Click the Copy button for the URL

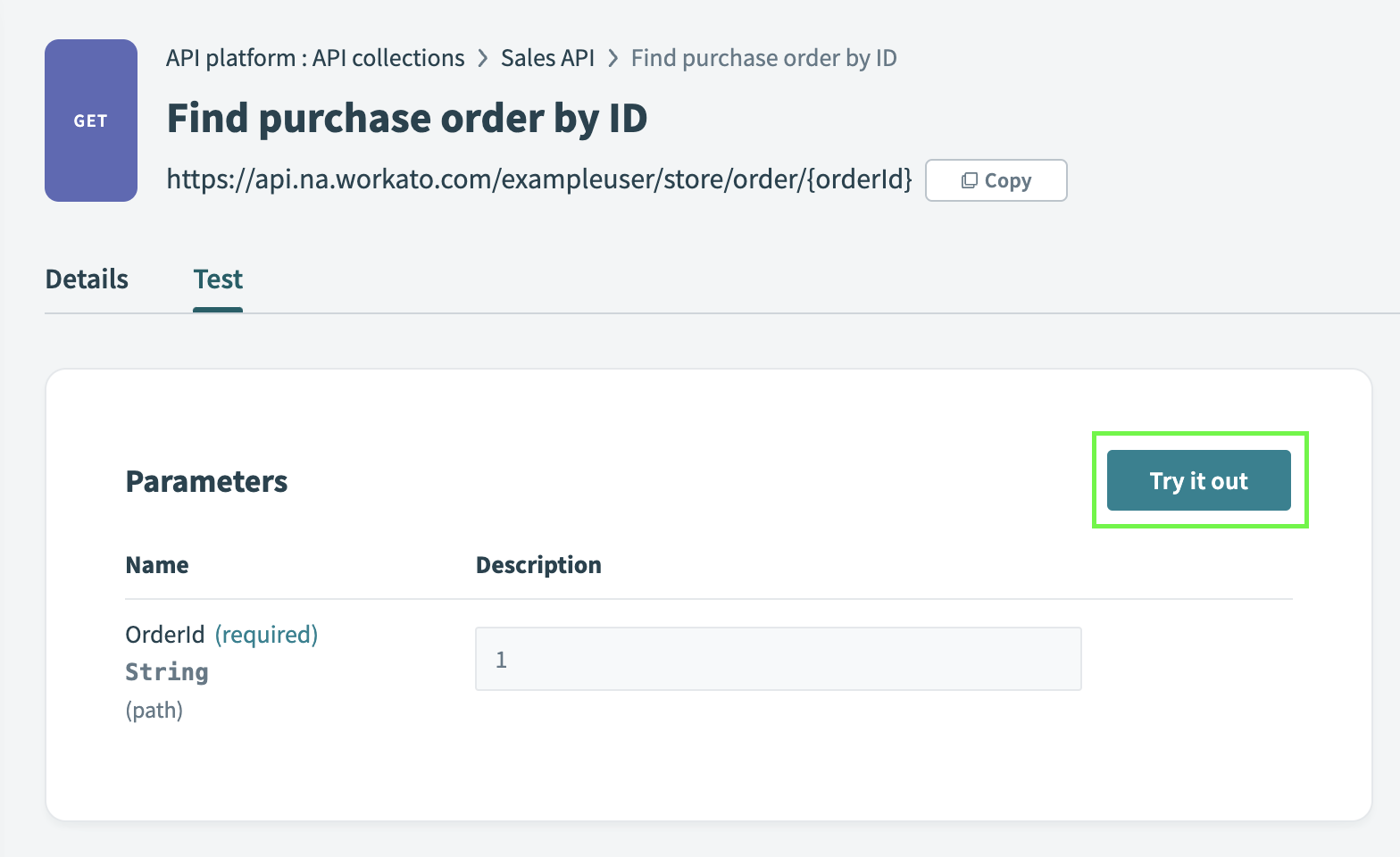996,179
